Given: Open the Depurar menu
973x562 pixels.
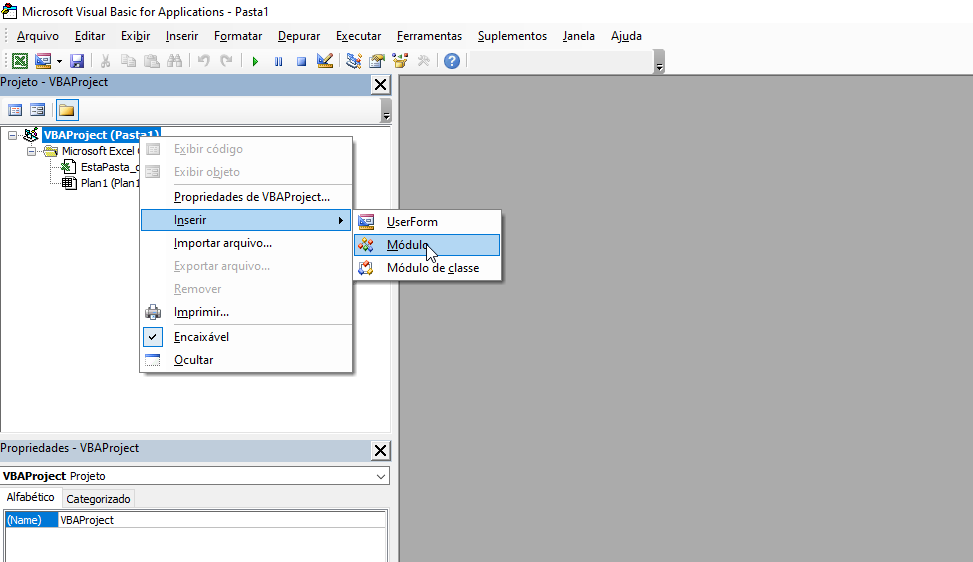Looking at the screenshot, I should pyautogui.click(x=299, y=36).
